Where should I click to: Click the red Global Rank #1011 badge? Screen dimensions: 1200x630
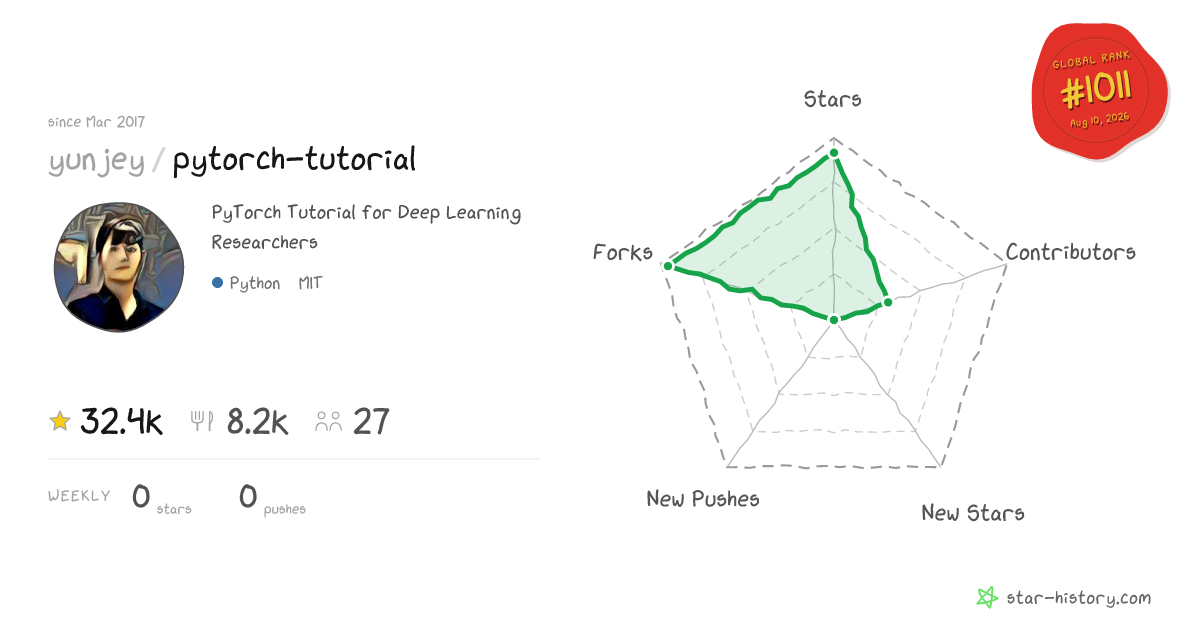1100,92
